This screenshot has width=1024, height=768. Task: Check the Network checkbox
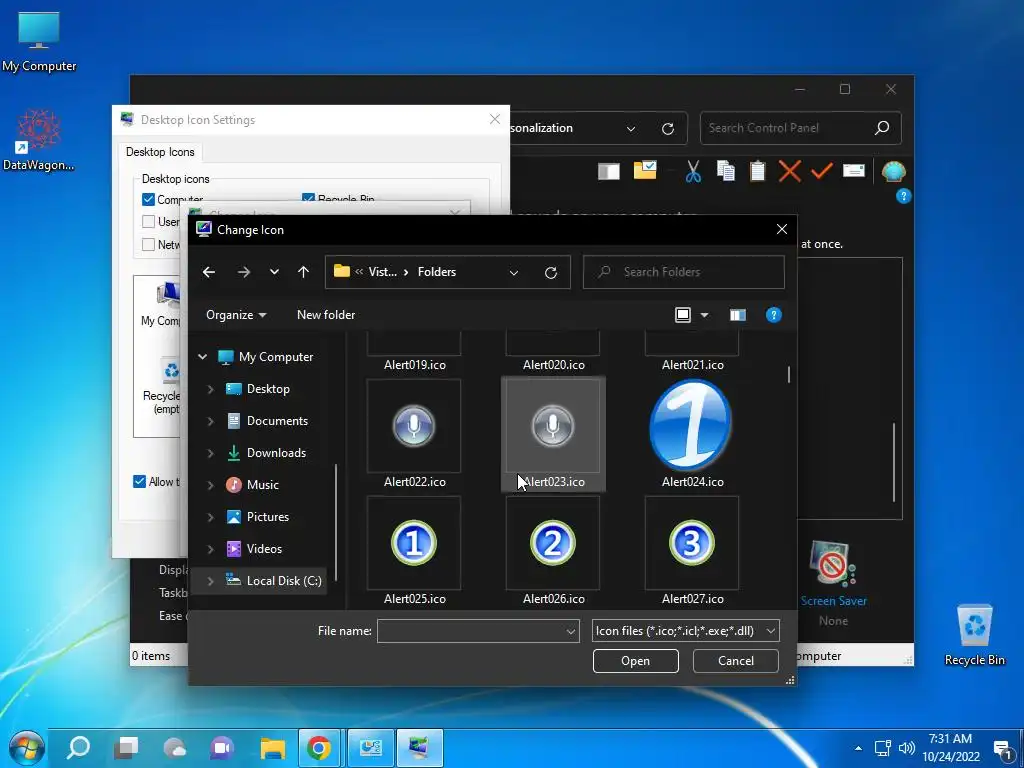pyautogui.click(x=148, y=244)
